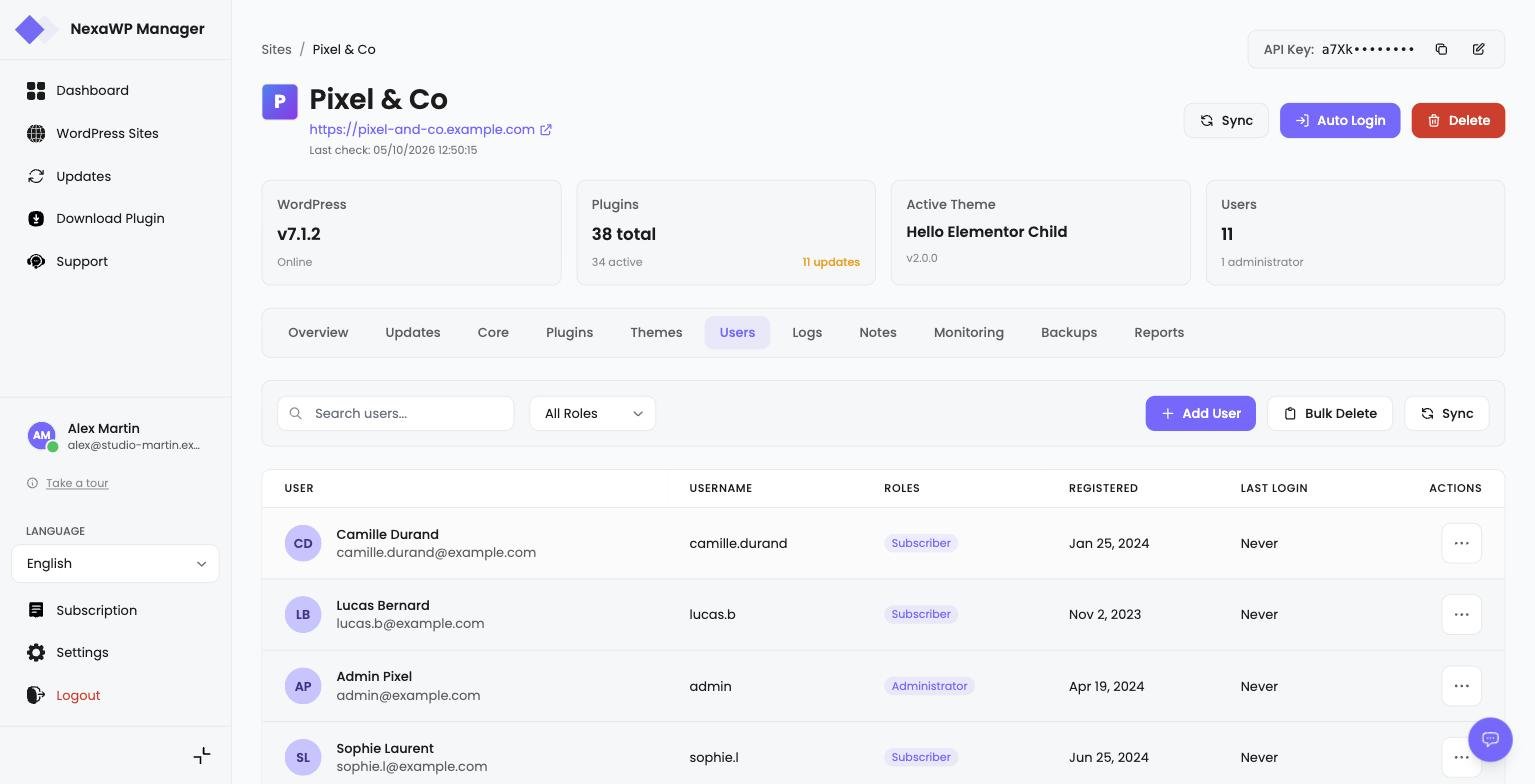Switch to the Overview tab
This screenshot has height=784, width=1535.
point(318,333)
